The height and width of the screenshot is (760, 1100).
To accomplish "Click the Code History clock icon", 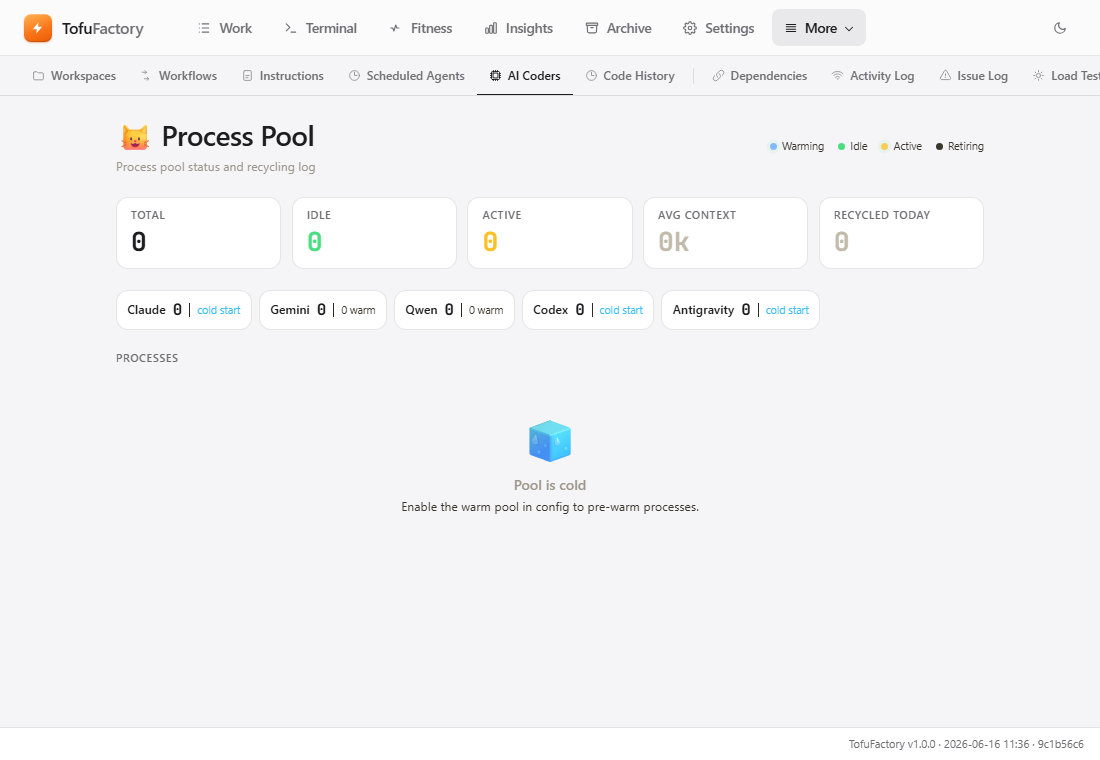I will [591, 76].
